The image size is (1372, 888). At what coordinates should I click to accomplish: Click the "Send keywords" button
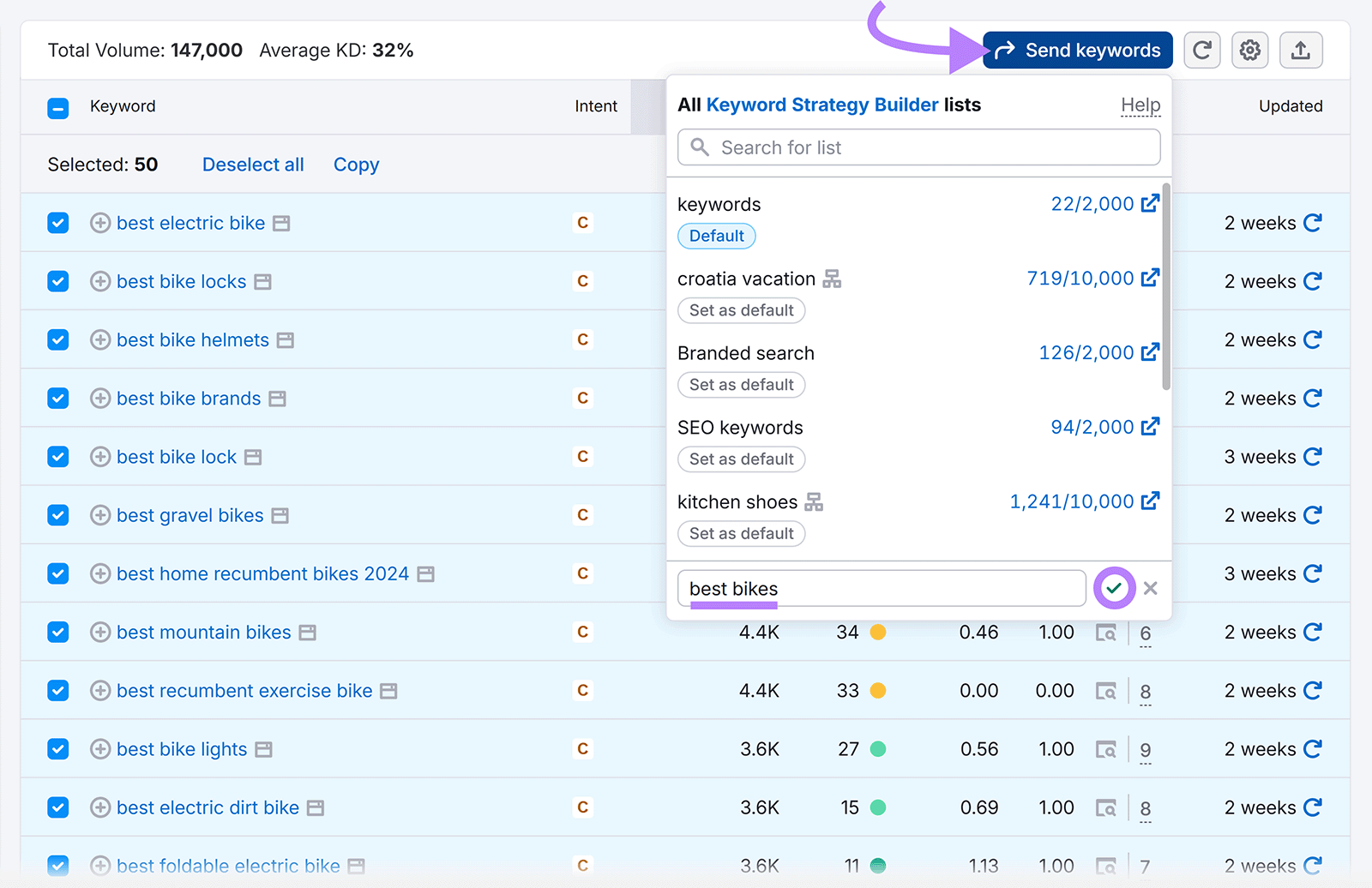1076,50
